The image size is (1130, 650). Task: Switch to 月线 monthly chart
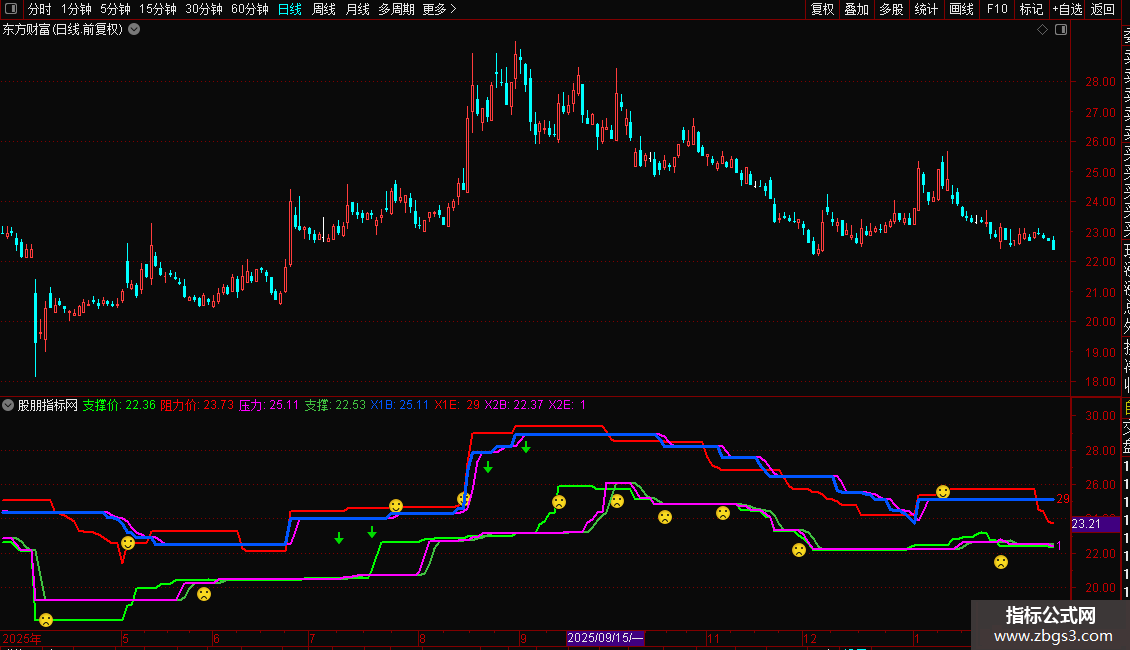[x=357, y=9]
